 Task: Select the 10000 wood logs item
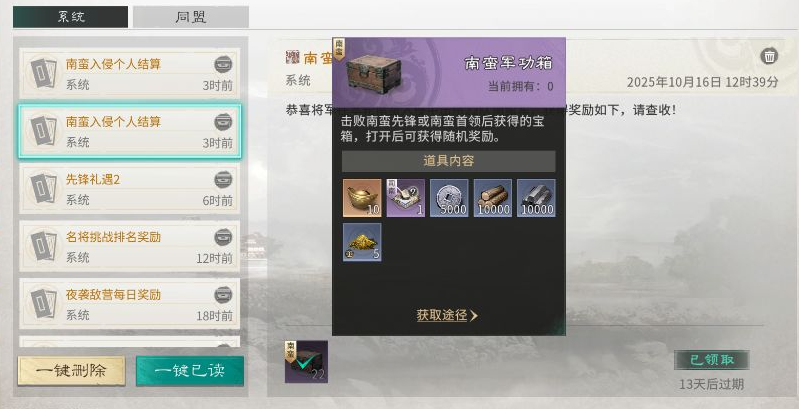pos(493,198)
